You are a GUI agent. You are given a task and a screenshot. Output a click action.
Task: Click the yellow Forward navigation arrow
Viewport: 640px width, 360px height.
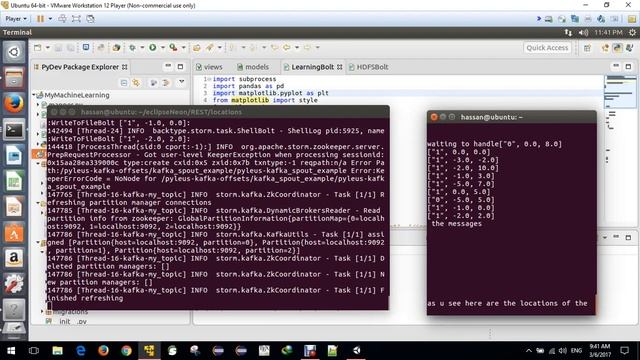[307, 48]
